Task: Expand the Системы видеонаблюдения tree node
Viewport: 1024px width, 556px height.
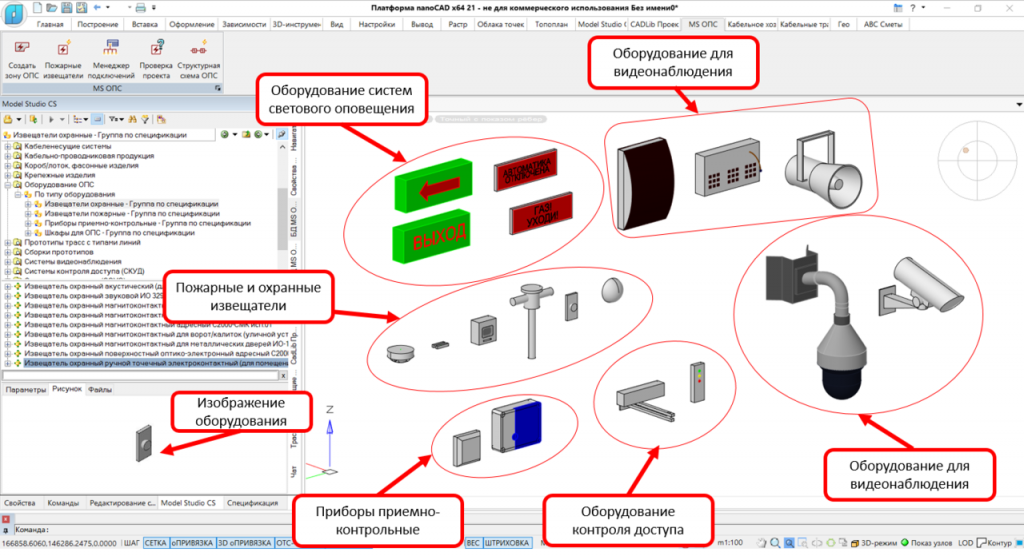Action: pyautogui.click(x=9, y=261)
